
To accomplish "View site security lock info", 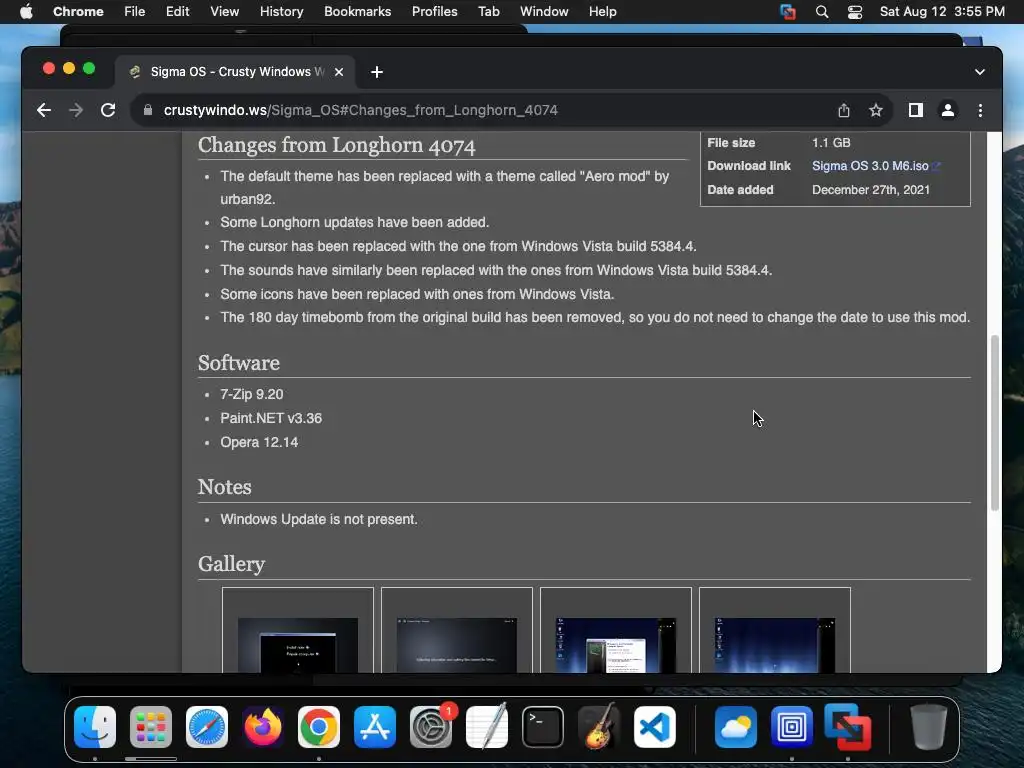I will tap(148, 110).
